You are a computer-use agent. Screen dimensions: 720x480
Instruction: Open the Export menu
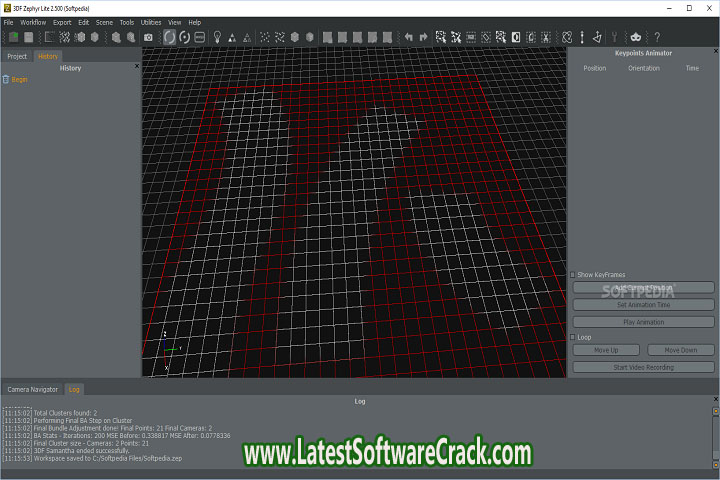tap(62, 22)
